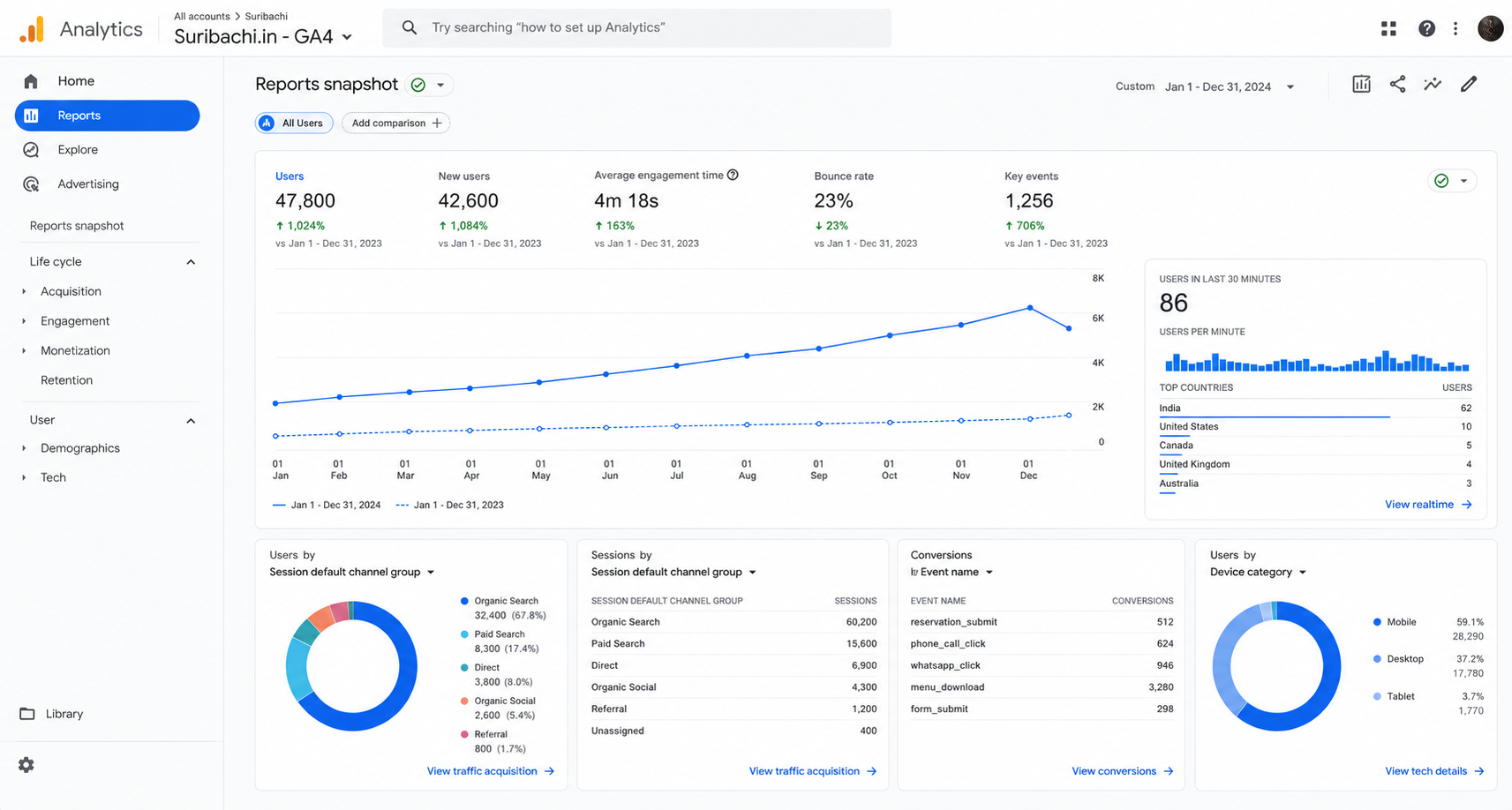Click the plus icon in Add comparison
The image size is (1512, 810).
(x=437, y=124)
